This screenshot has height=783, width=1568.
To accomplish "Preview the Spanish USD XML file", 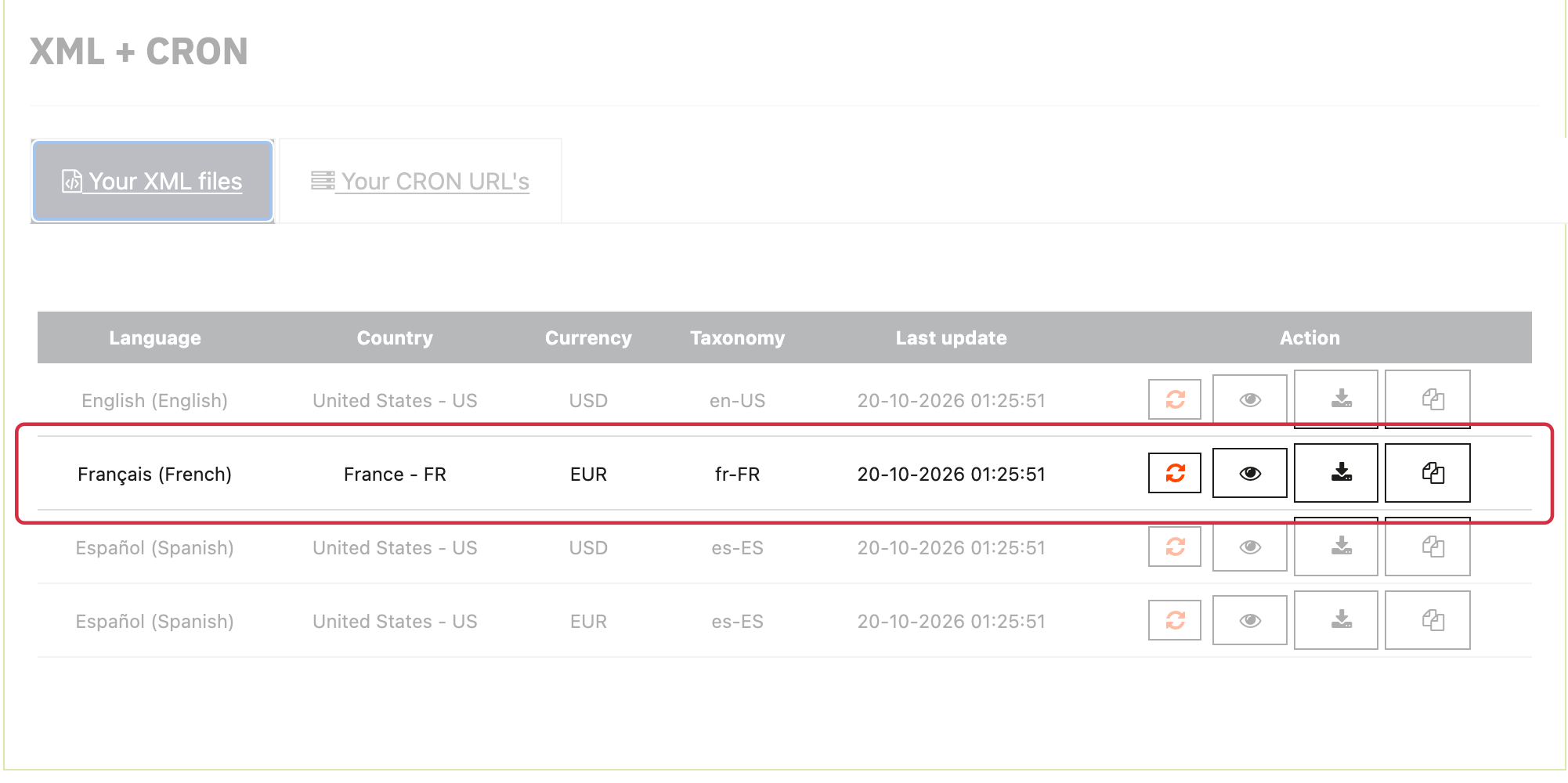I will 1249,547.
